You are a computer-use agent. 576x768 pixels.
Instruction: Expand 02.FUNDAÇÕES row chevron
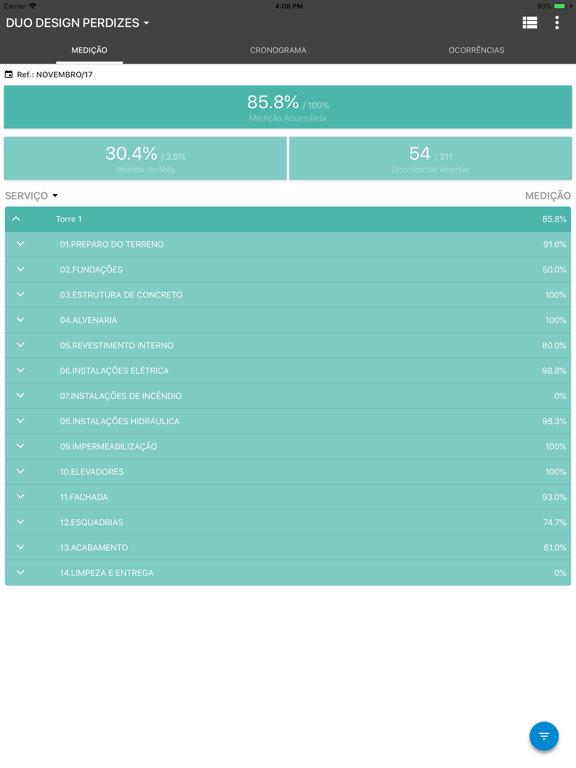21,269
